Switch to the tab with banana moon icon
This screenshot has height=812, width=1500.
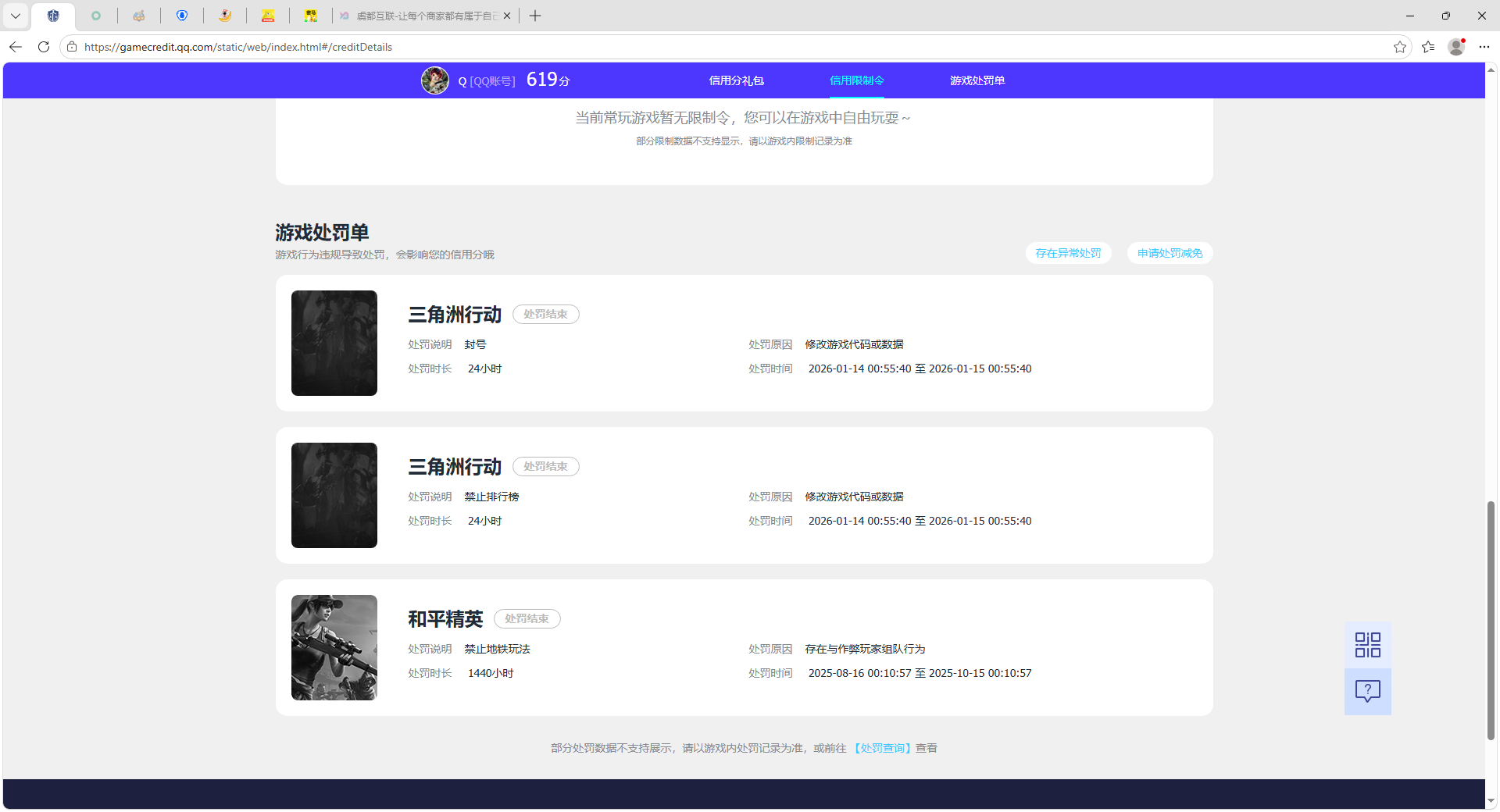click(225, 16)
